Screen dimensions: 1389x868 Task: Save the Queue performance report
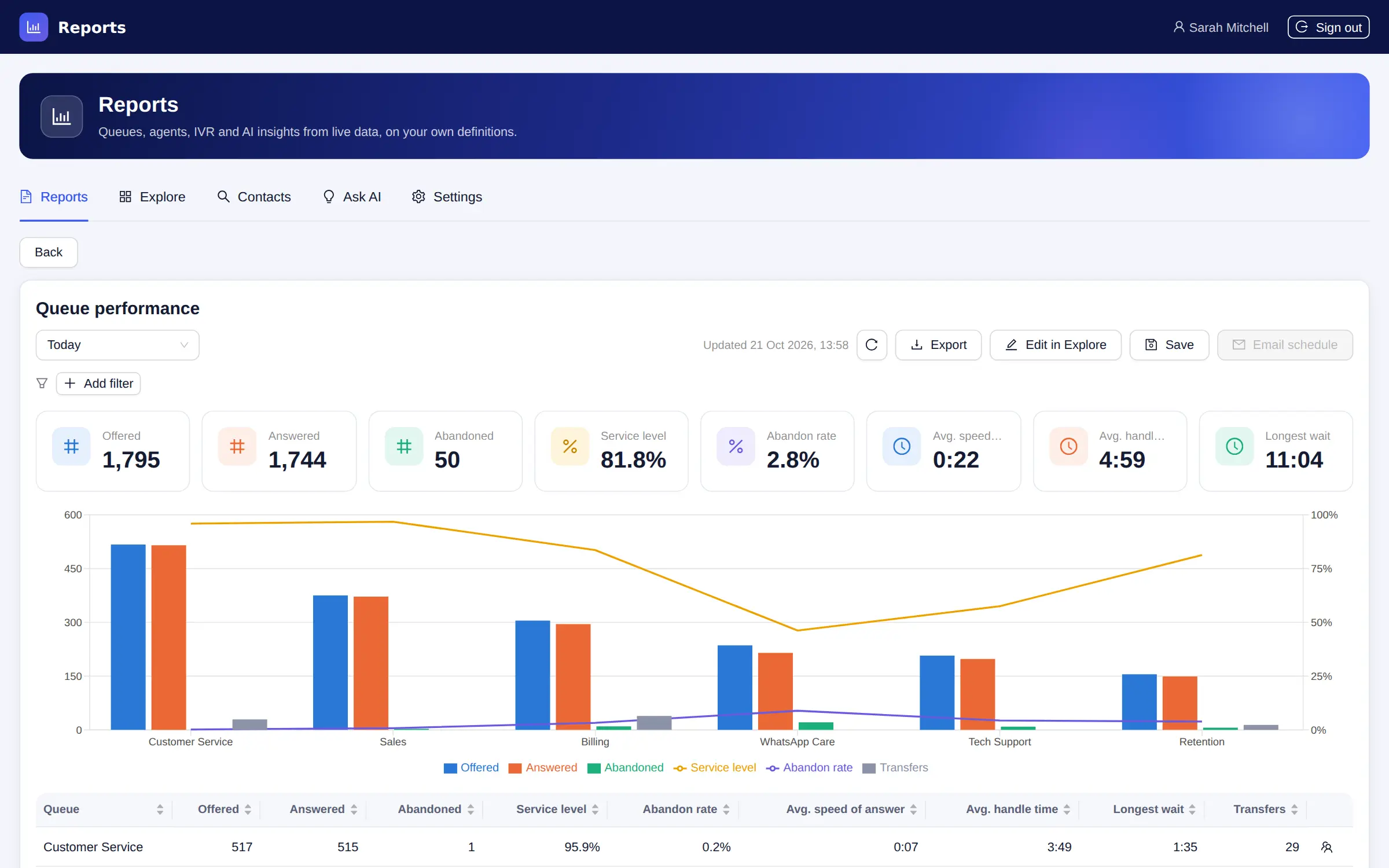1169,345
